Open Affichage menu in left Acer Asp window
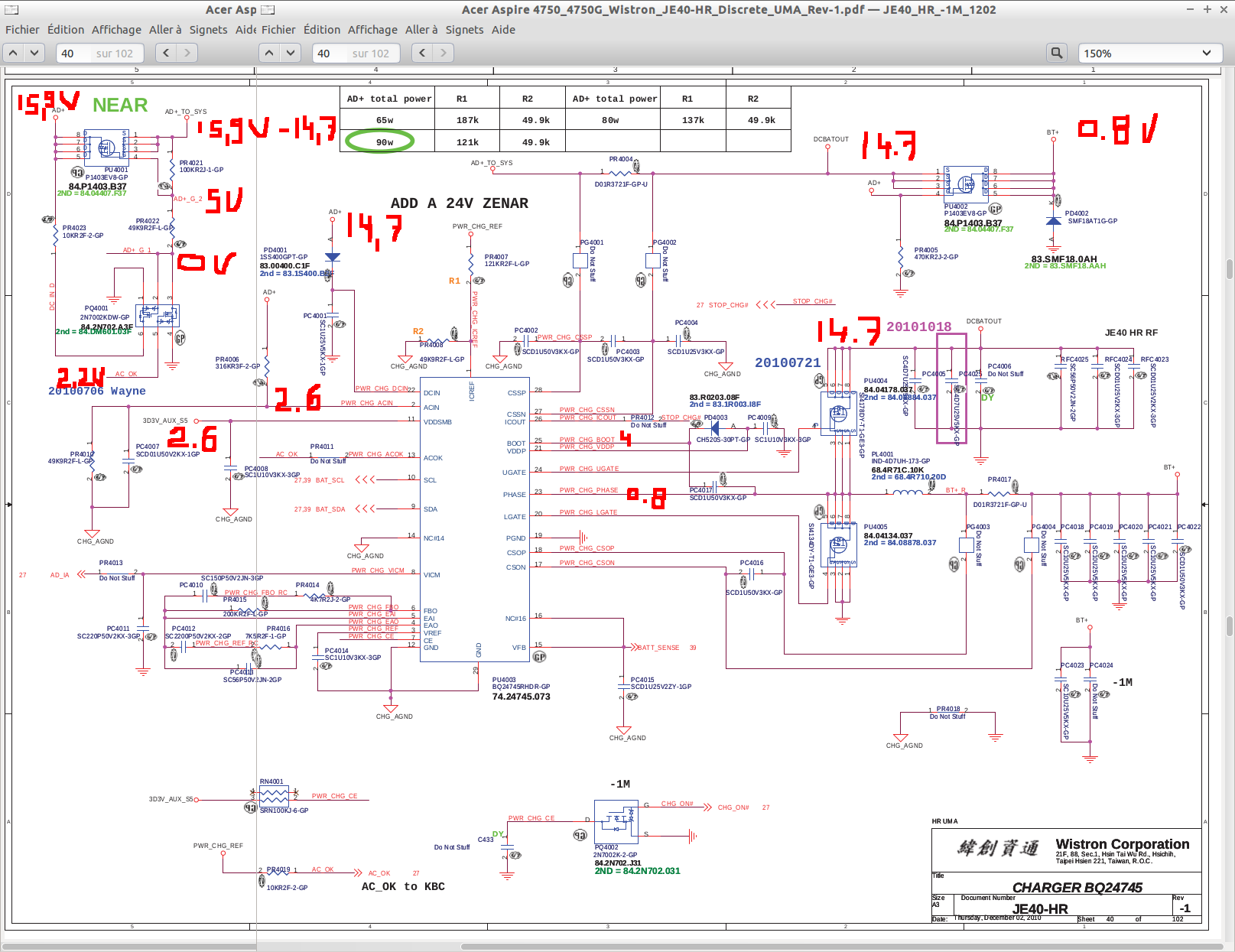 click(x=116, y=30)
